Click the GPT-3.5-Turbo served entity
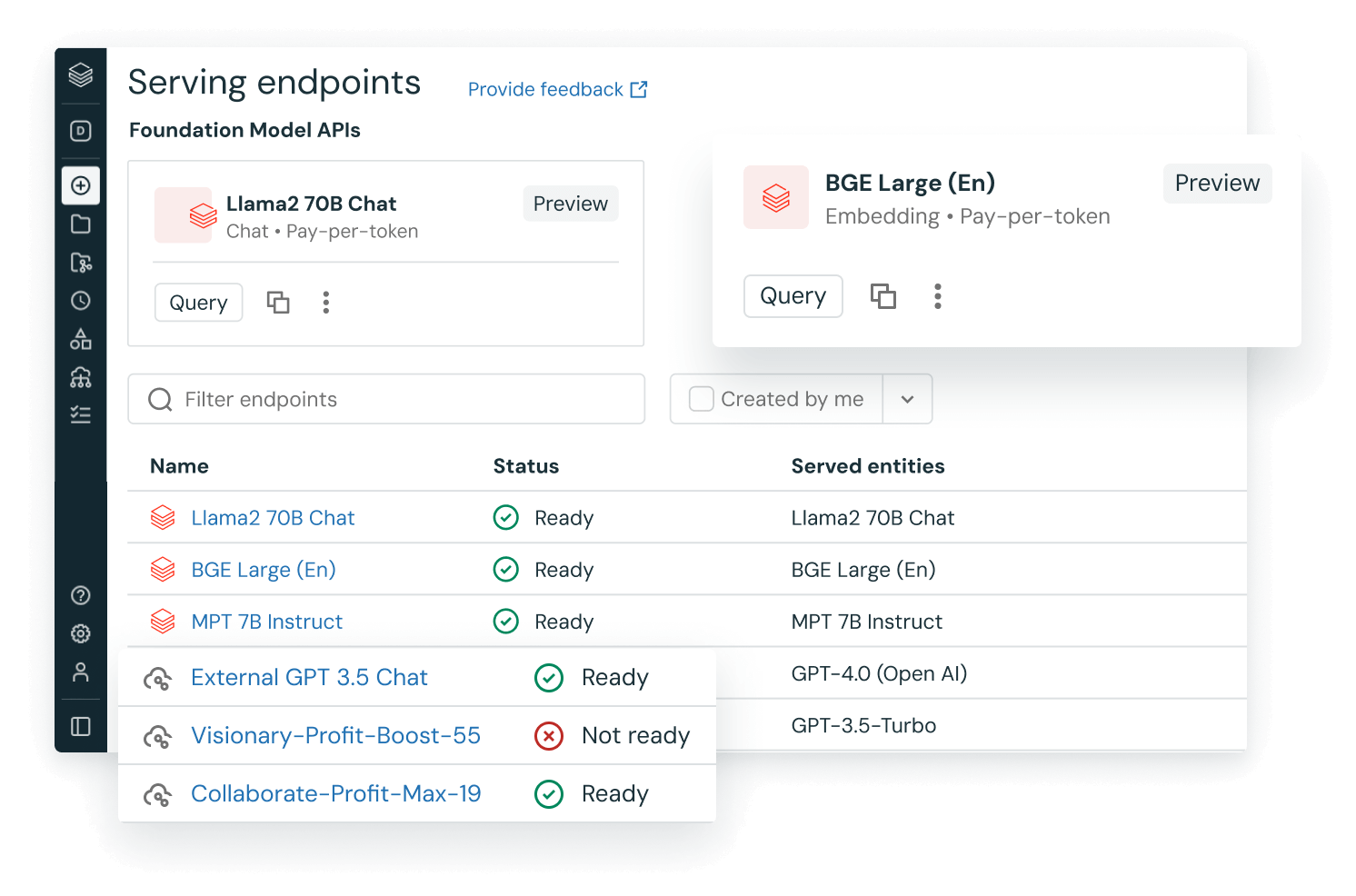Screen dimensions: 1356x896 (863, 725)
